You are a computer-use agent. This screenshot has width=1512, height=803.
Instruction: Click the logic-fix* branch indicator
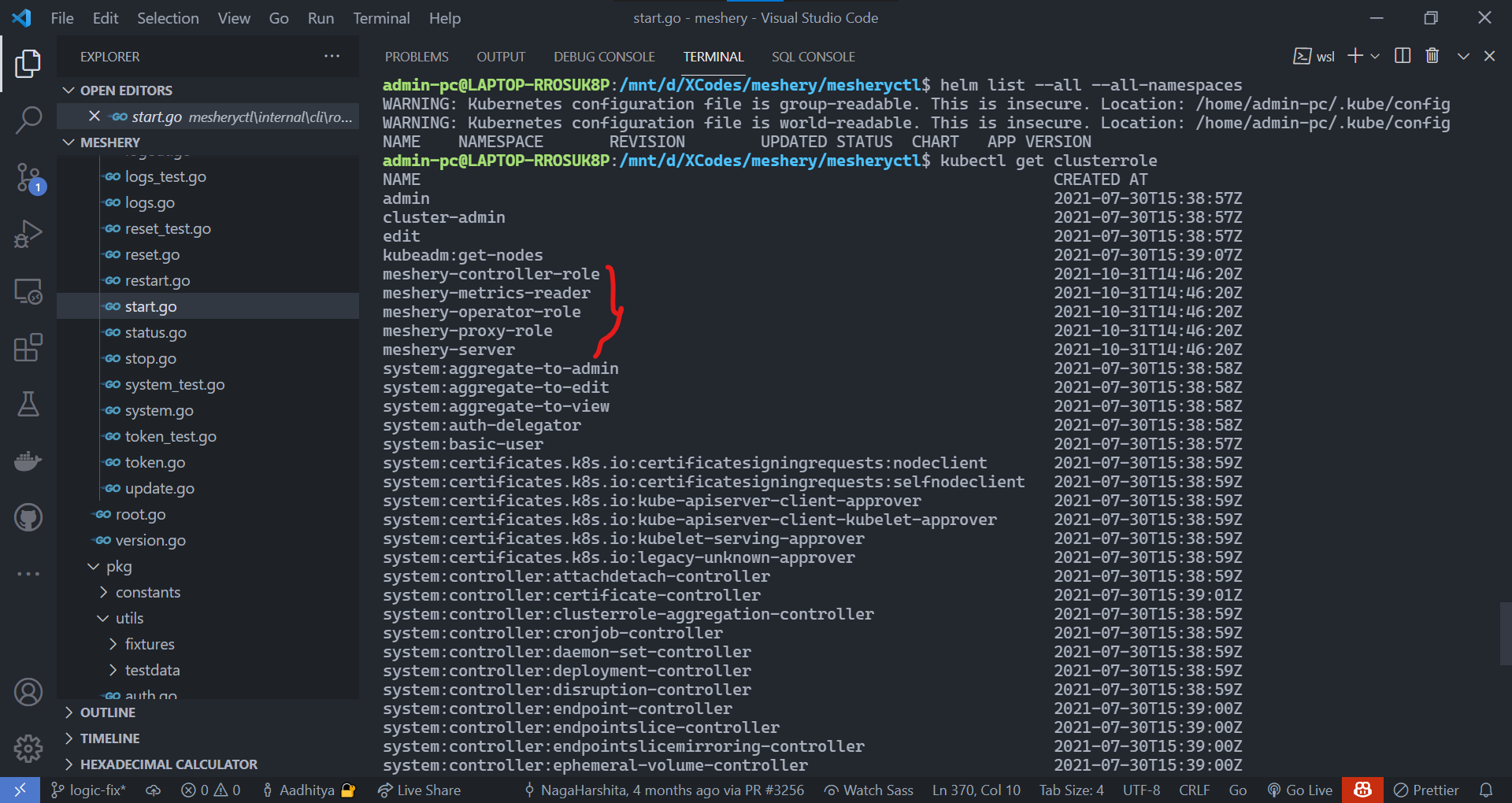point(88,790)
